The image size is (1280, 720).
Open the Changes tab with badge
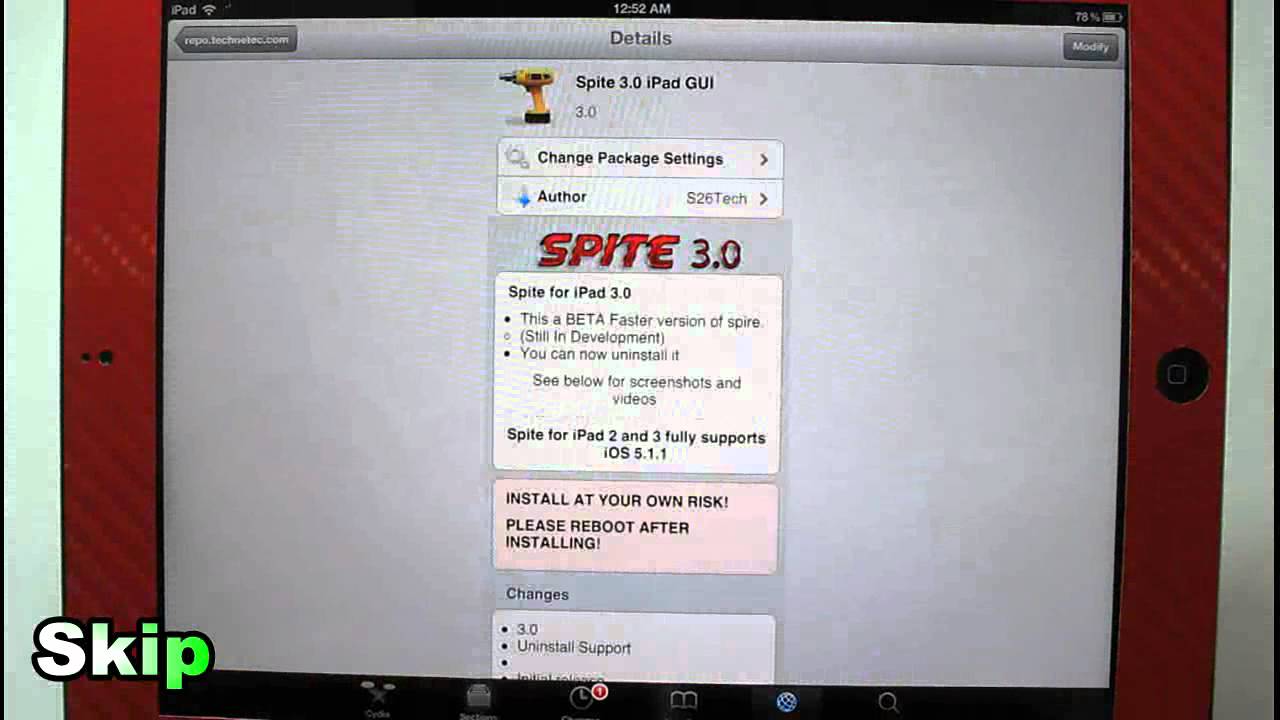pos(583,700)
